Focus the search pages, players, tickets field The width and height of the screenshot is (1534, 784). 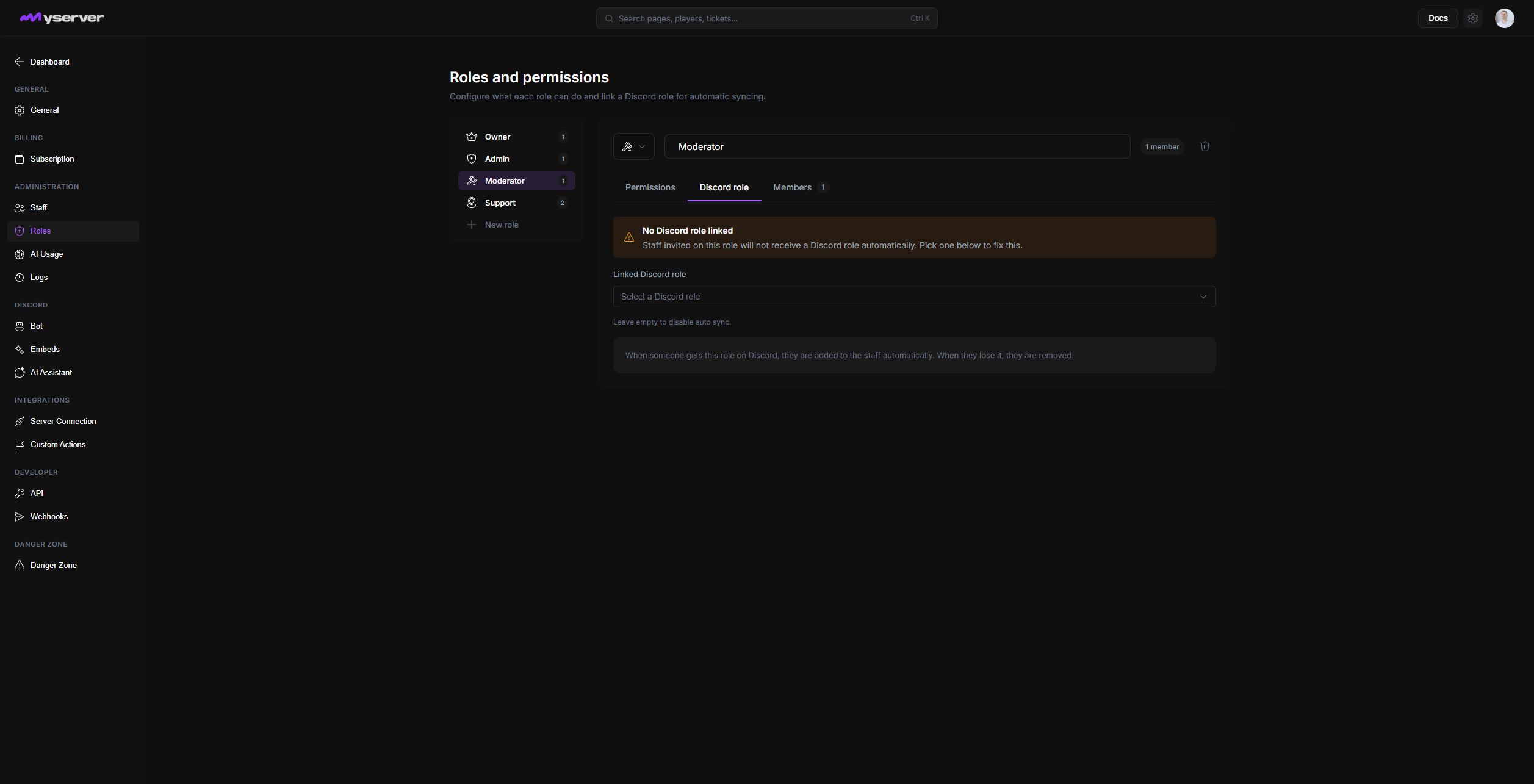point(766,18)
